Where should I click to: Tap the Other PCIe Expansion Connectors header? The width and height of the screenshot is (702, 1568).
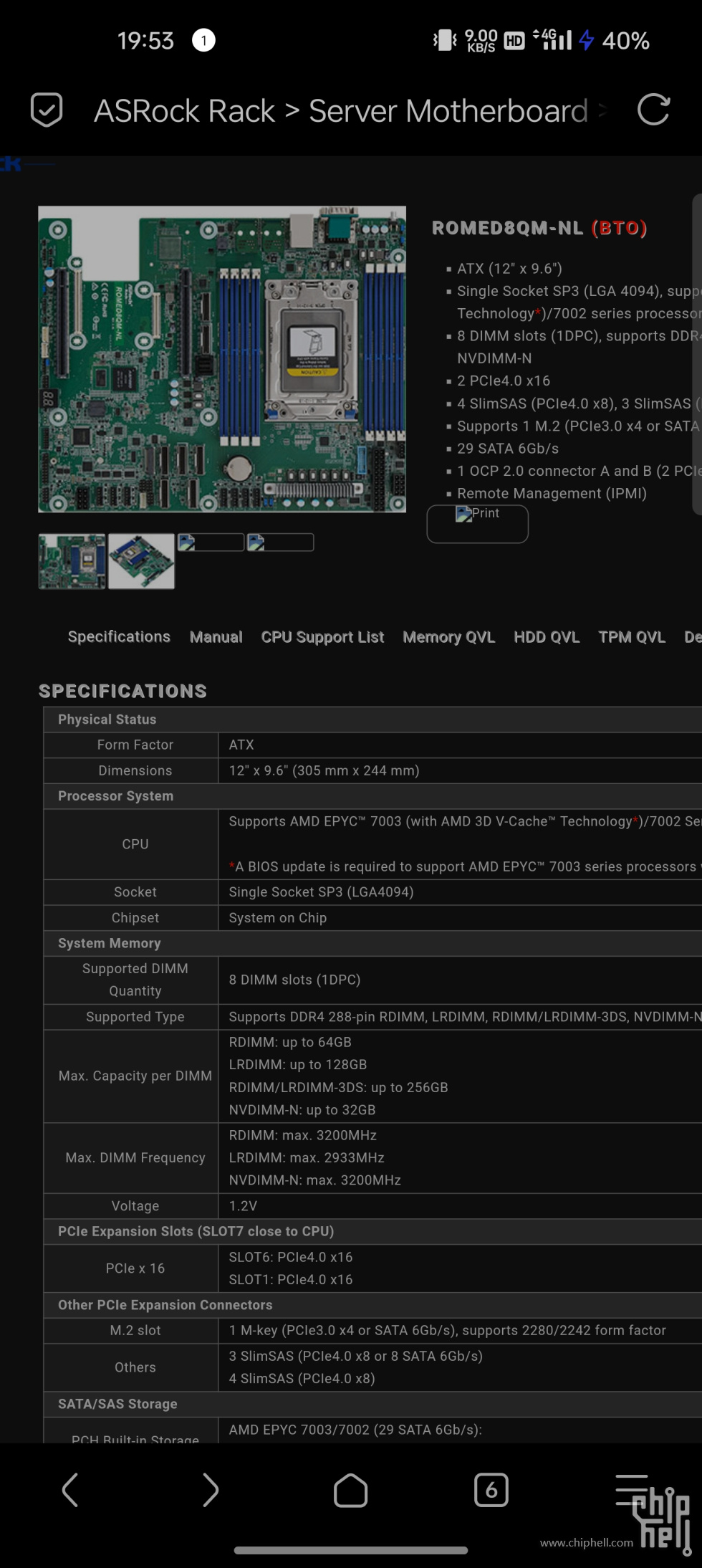[x=372, y=1305]
